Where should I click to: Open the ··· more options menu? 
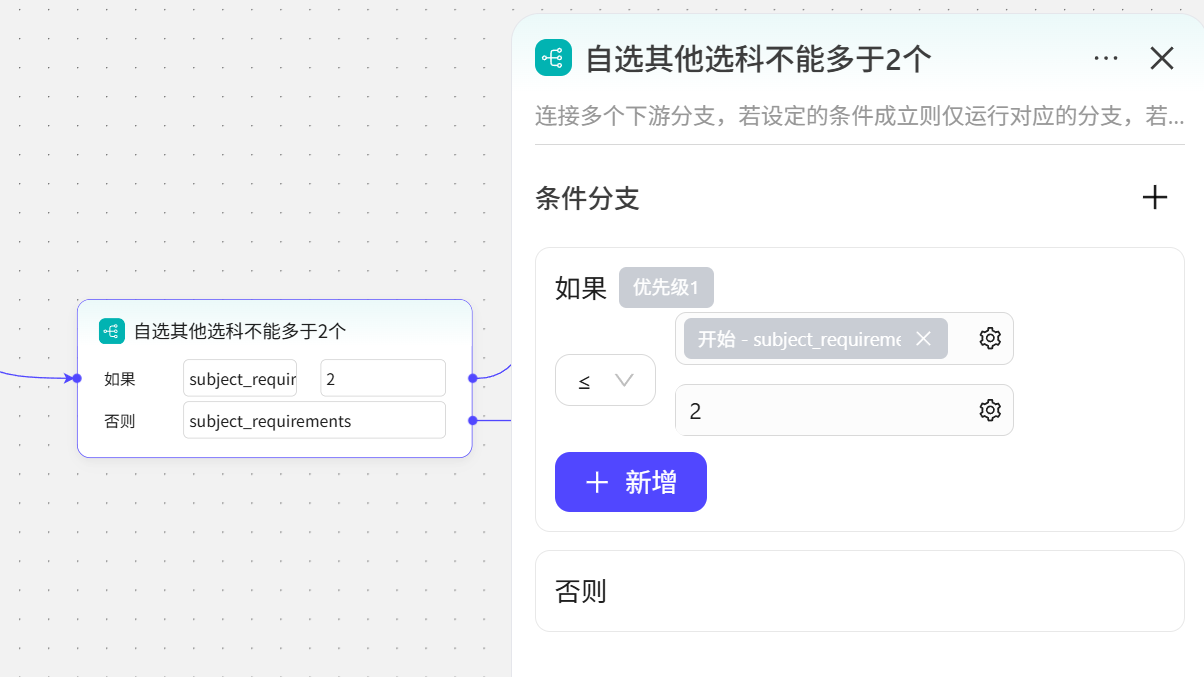(x=1106, y=58)
